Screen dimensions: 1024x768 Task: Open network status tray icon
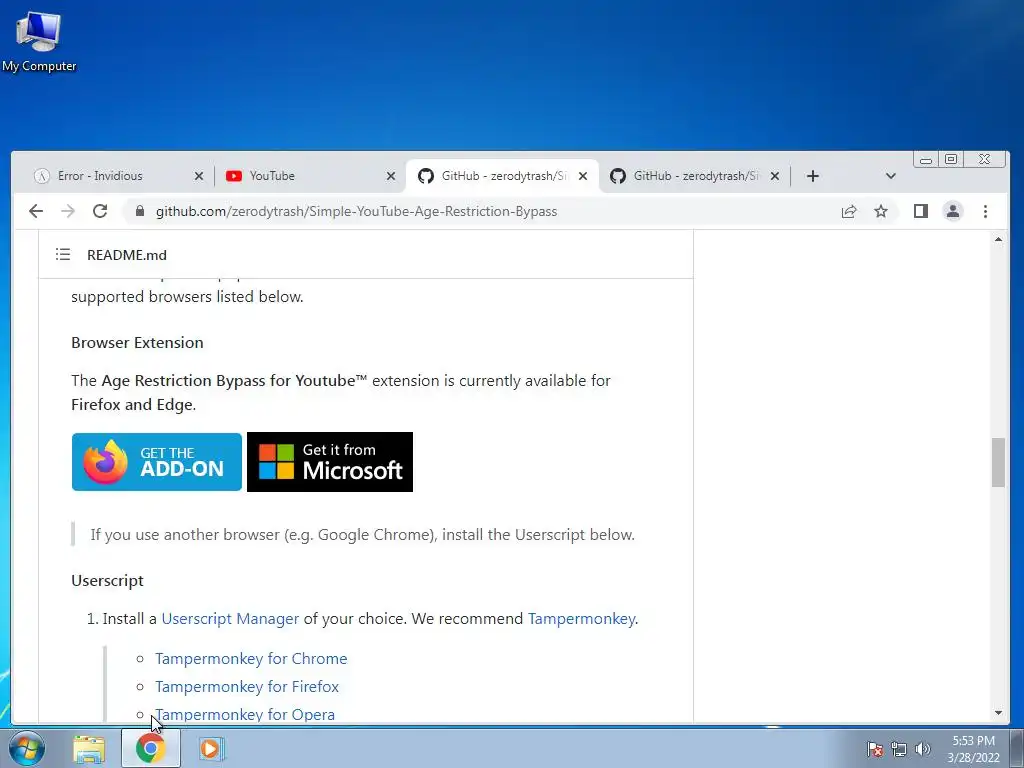pos(899,749)
